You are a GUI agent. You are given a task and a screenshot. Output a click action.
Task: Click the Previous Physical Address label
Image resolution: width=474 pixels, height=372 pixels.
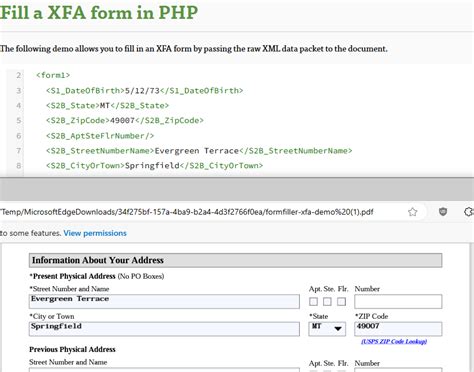point(72,349)
